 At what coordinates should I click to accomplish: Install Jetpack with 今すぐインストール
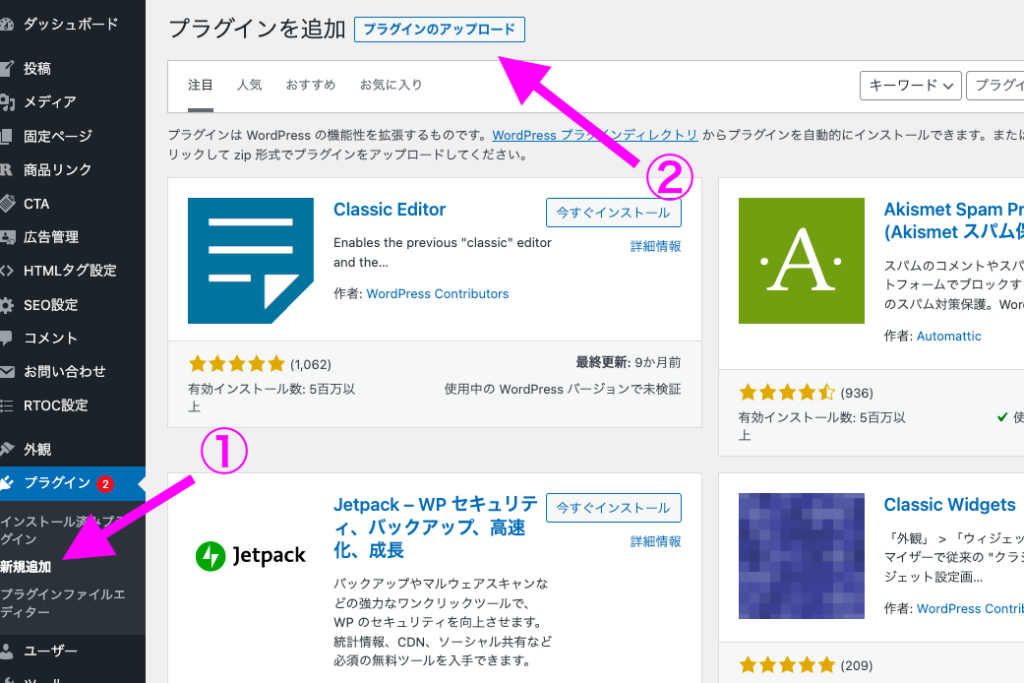point(613,508)
